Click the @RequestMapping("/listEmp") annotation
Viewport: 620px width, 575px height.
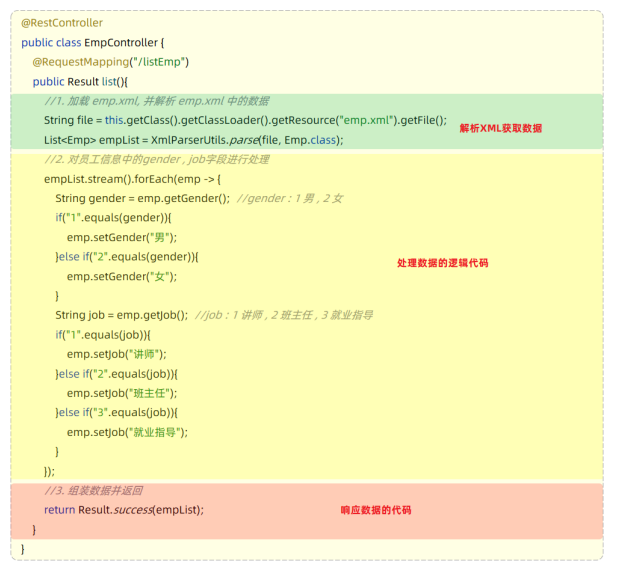point(111,62)
